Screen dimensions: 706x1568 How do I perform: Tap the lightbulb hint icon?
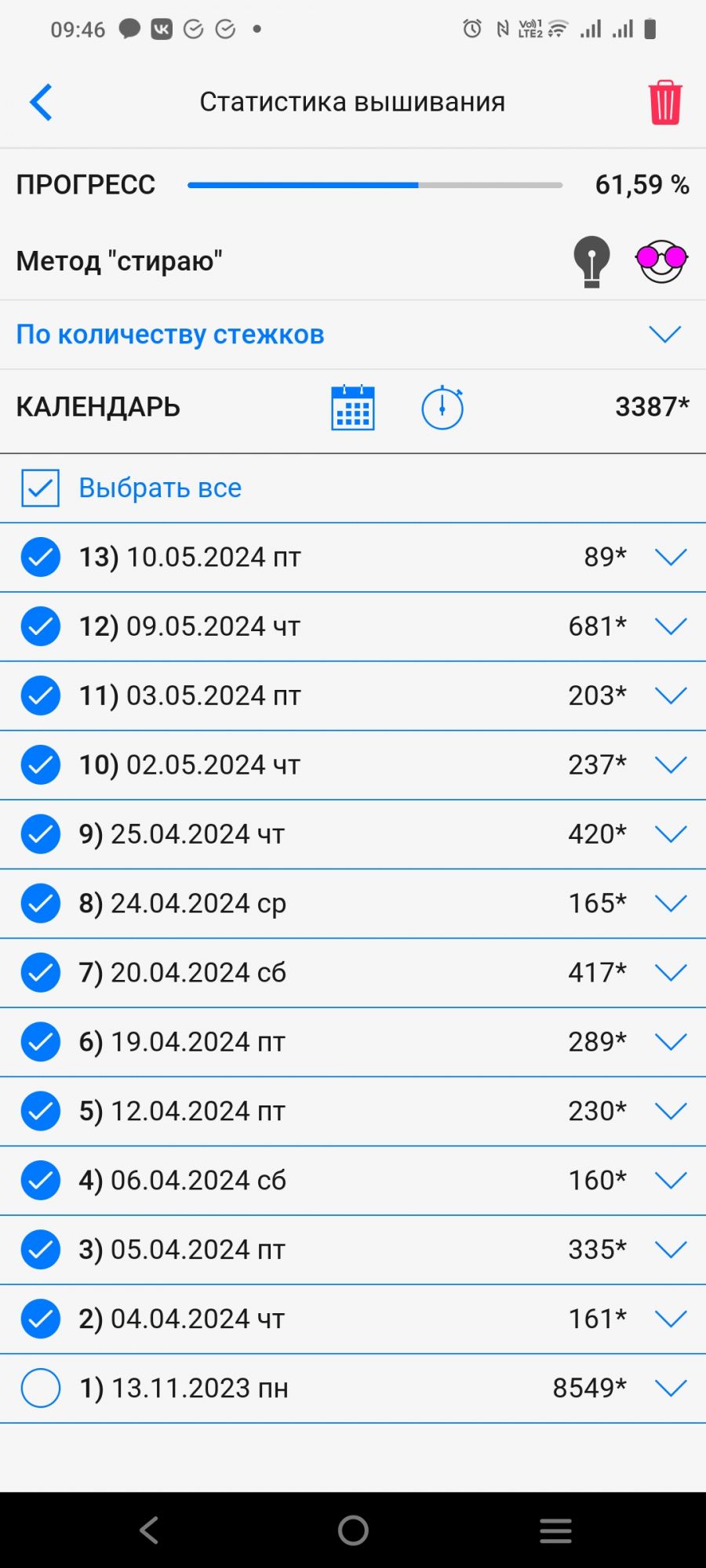(591, 261)
